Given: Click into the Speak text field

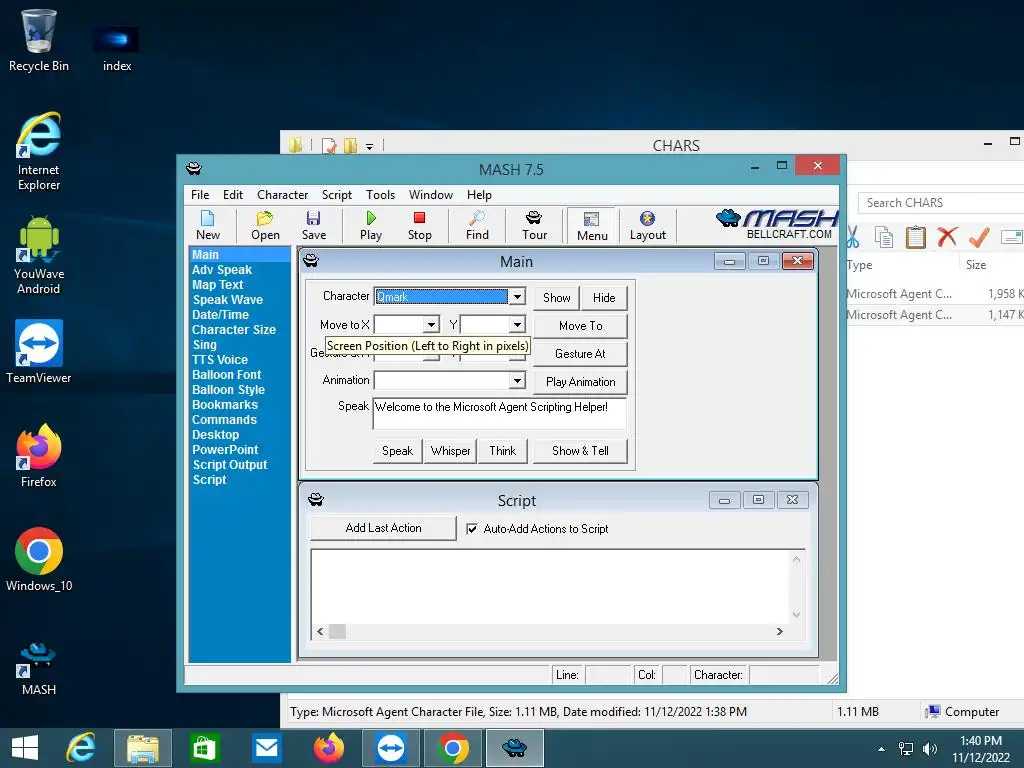Looking at the screenshot, I should (x=500, y=413).
